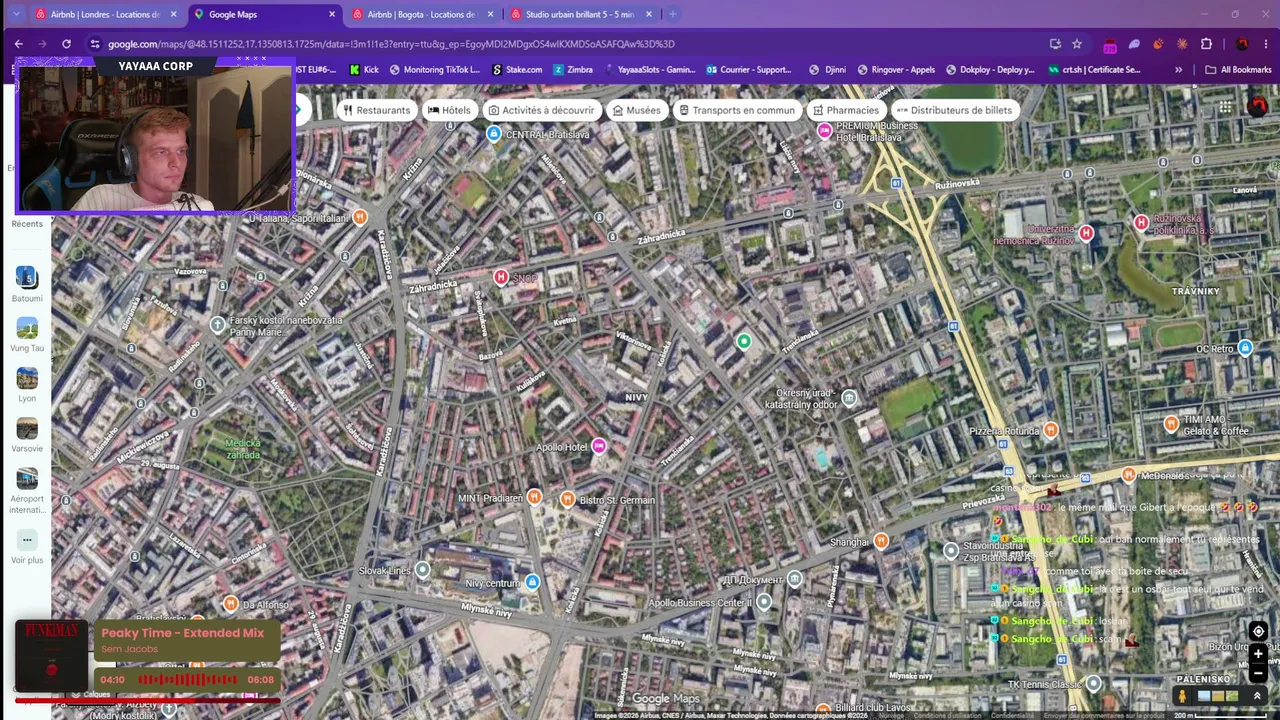This screenshot has width=1280, height=720.
Task: Select Distributeurs de billets chip
Action: point(954,110)
